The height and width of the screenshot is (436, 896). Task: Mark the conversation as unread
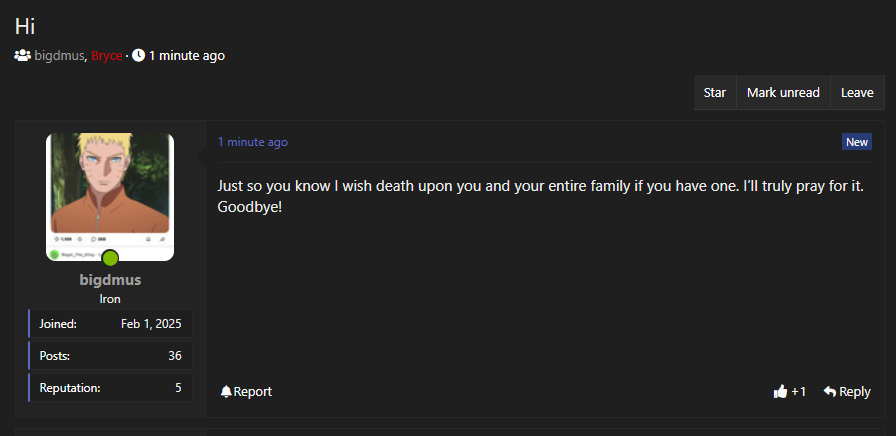[x=783, y=92]
